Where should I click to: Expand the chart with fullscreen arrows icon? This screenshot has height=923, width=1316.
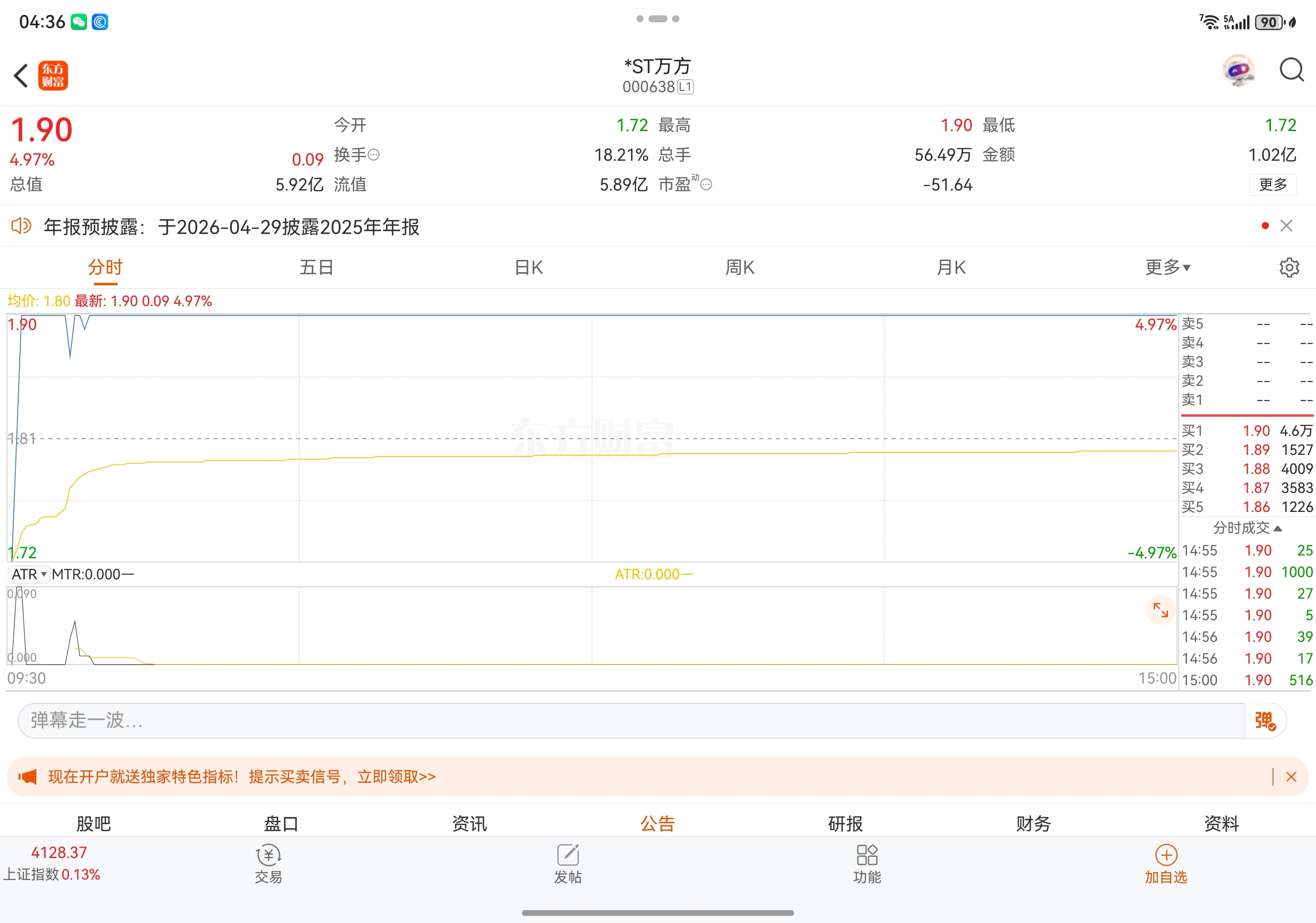[1160, 610]
